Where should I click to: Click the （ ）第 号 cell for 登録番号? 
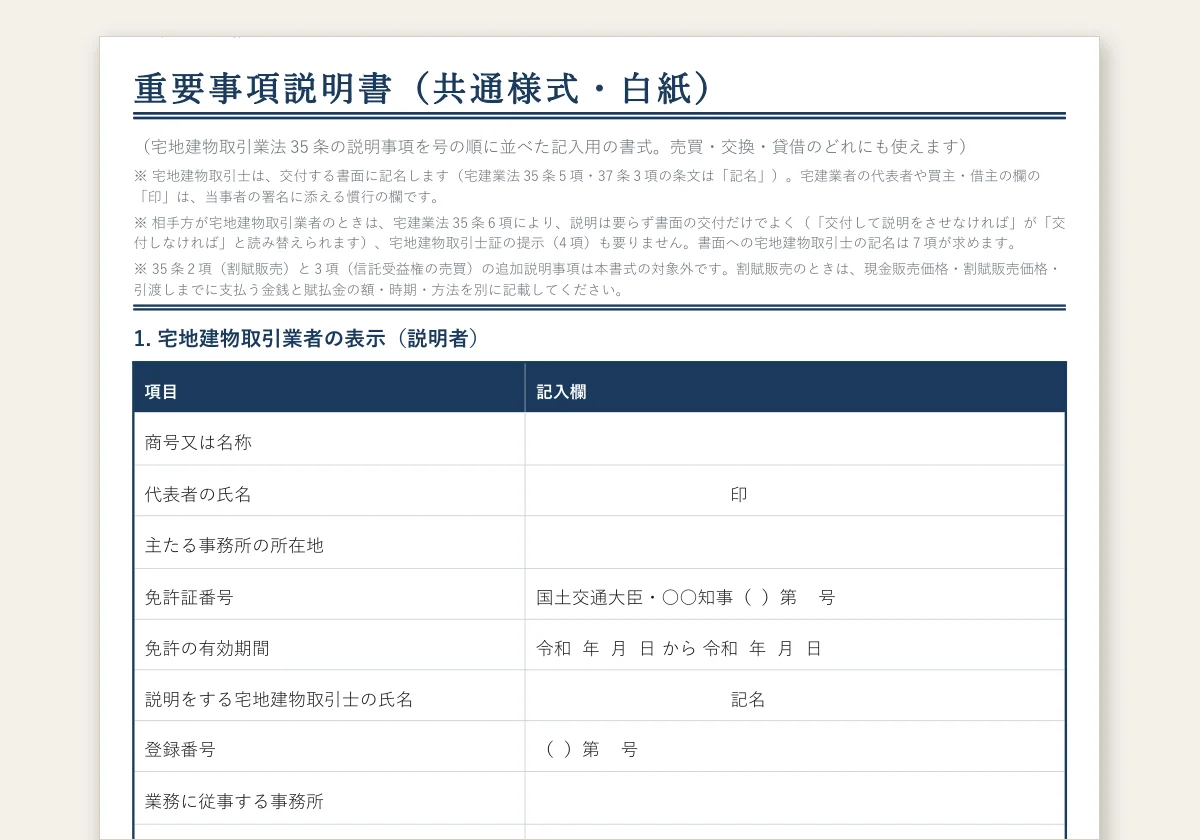pyautogui.click(x=795, y=746)
